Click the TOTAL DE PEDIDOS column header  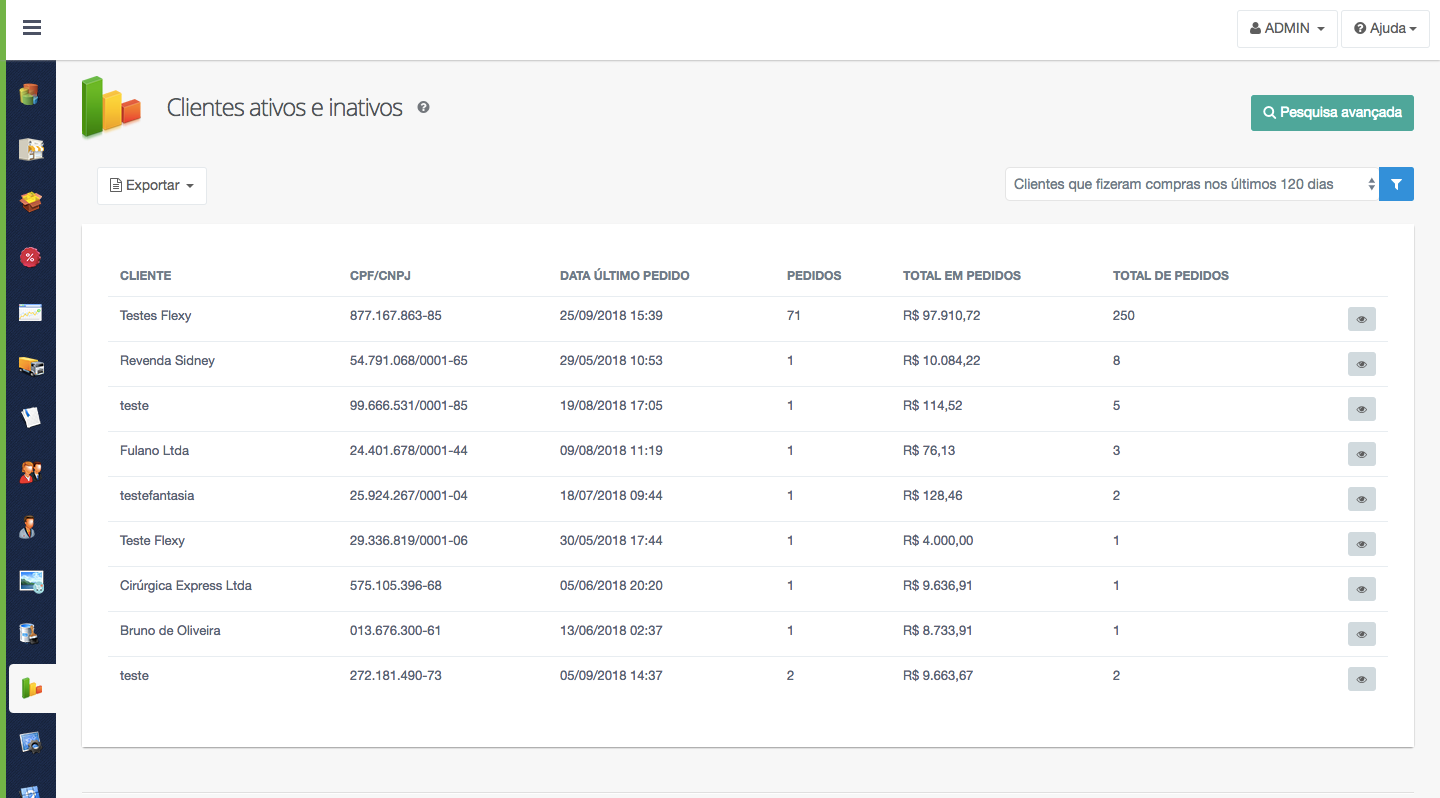(x=1171, y=276)
